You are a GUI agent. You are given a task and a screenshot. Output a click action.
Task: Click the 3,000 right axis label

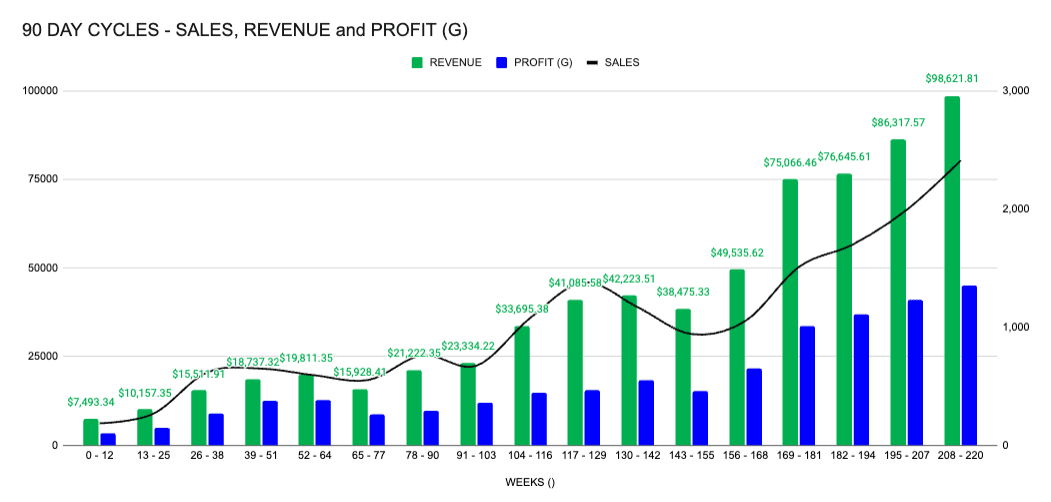tap(1015, 90)
